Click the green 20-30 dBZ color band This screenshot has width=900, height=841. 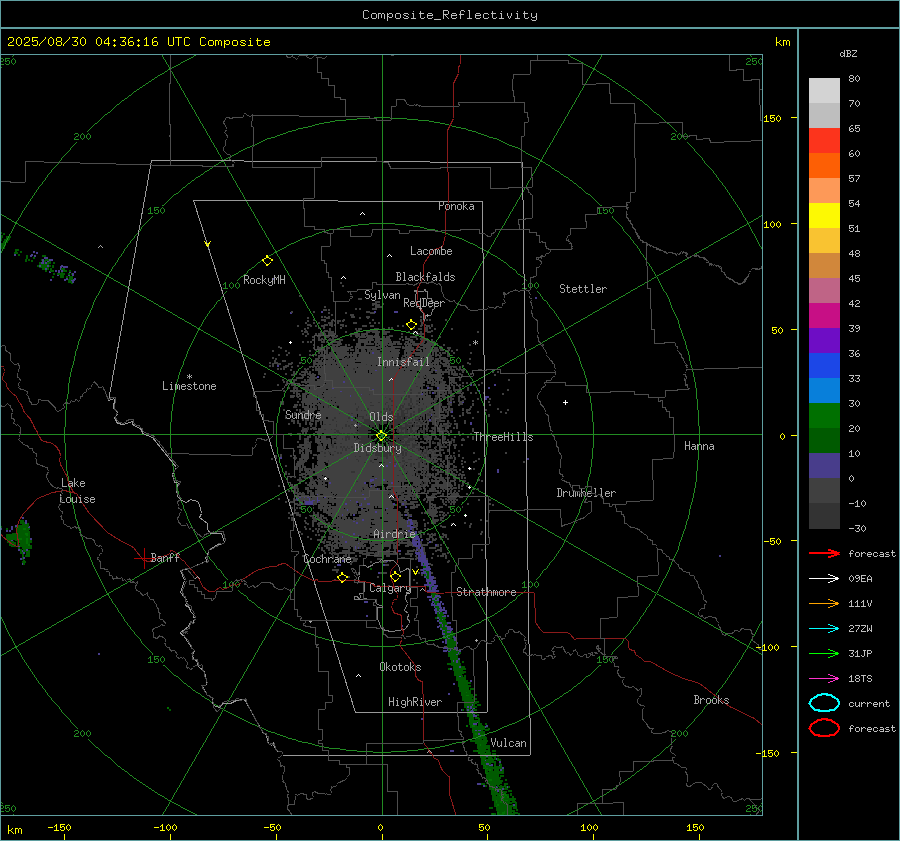[824, 416]
